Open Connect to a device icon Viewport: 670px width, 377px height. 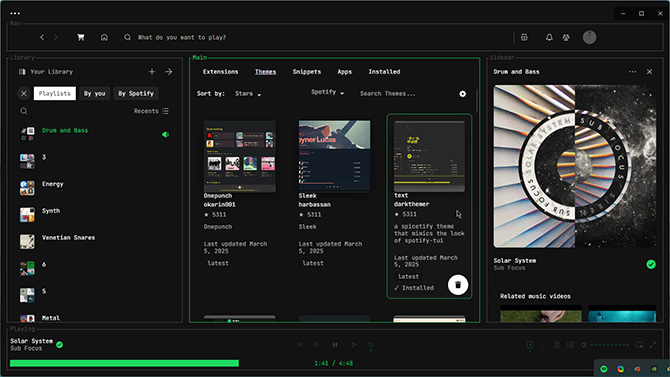pos(570,345)
